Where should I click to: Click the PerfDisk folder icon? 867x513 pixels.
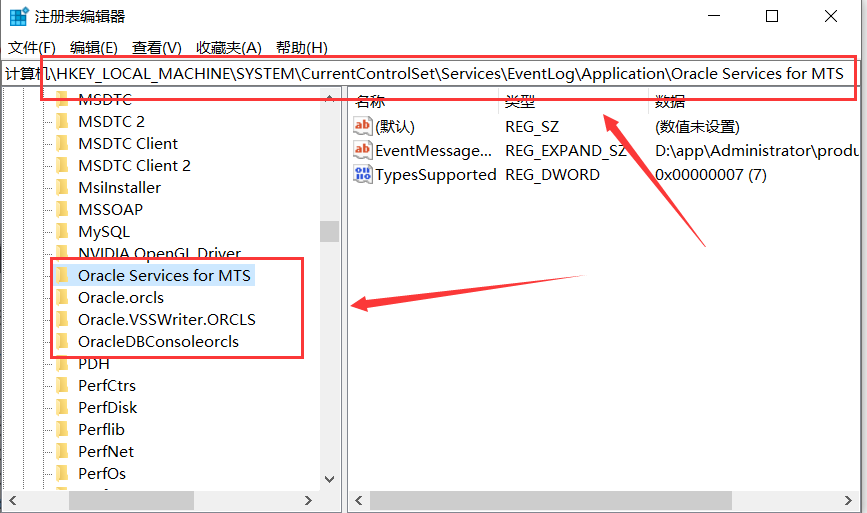(62, 407)
